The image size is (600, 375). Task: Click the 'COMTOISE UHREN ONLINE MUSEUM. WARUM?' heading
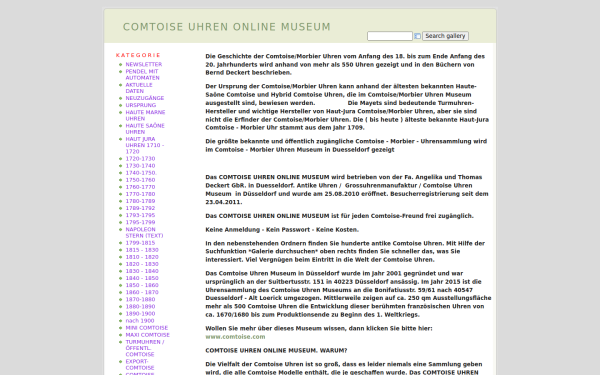276,351
